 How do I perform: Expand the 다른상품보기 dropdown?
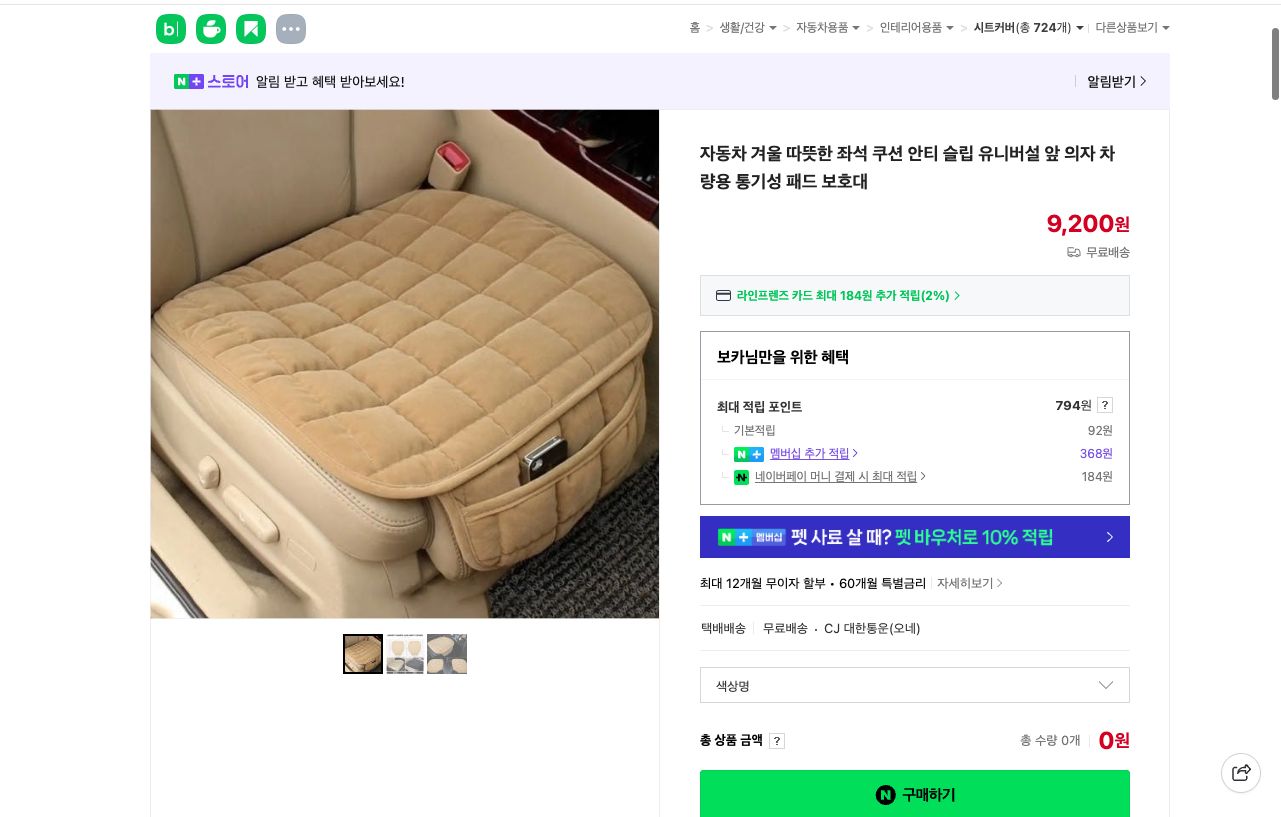click(1130, 28)
